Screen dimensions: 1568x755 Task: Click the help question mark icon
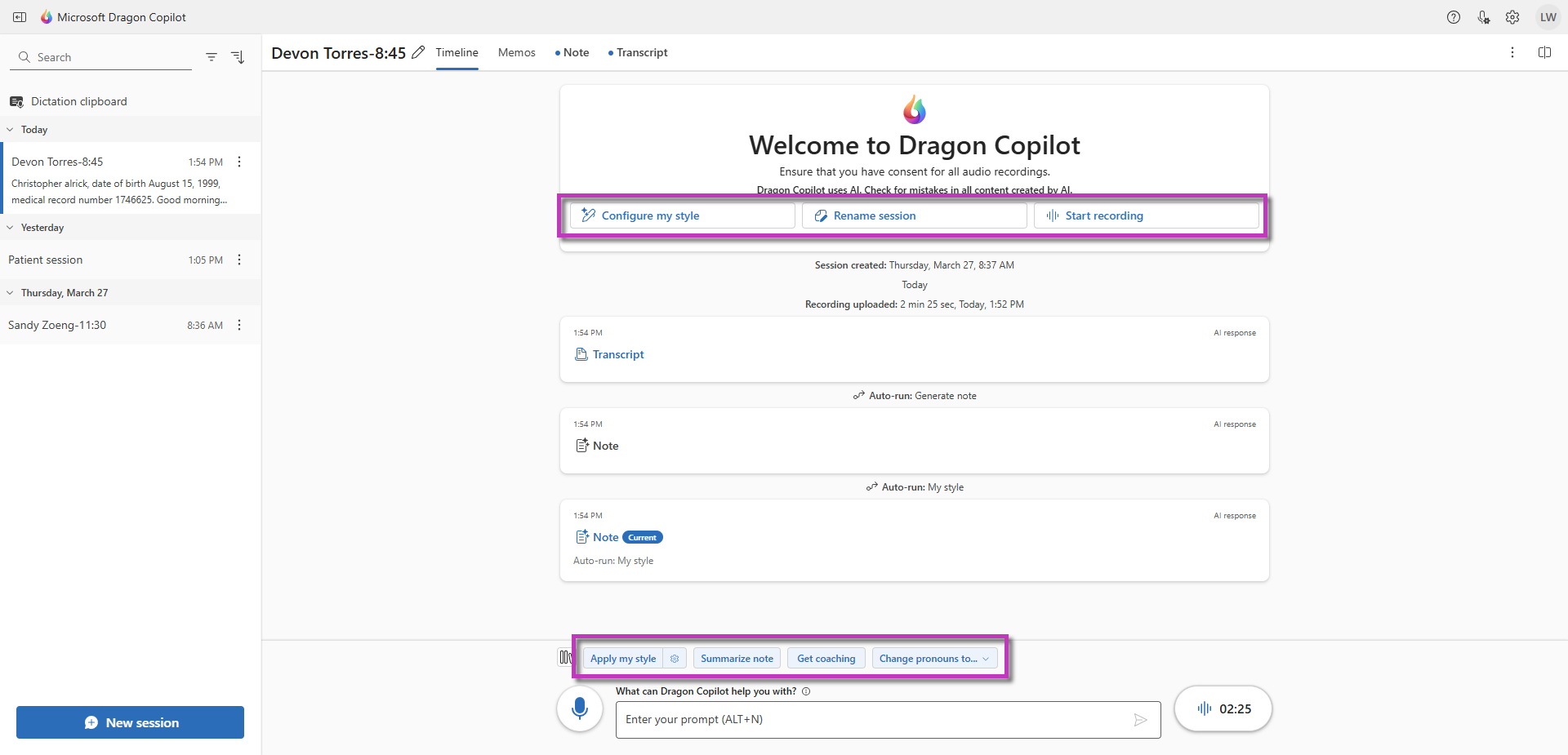[x=1454, y=17]
